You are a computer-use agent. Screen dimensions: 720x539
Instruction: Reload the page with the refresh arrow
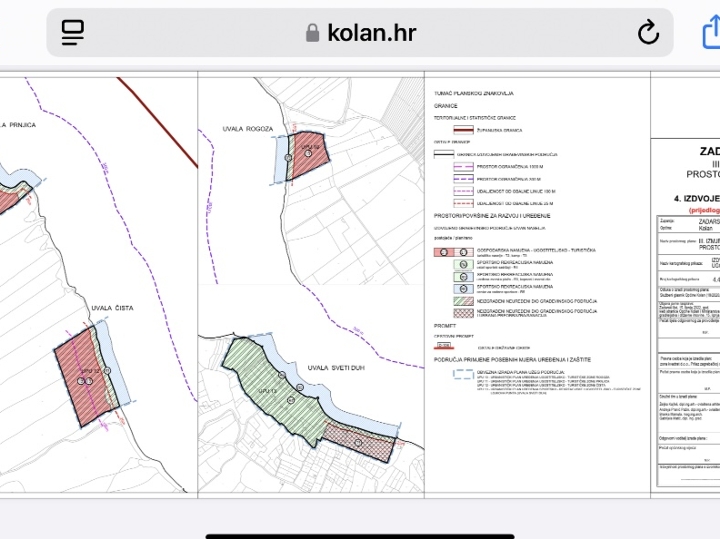[648, 32]
